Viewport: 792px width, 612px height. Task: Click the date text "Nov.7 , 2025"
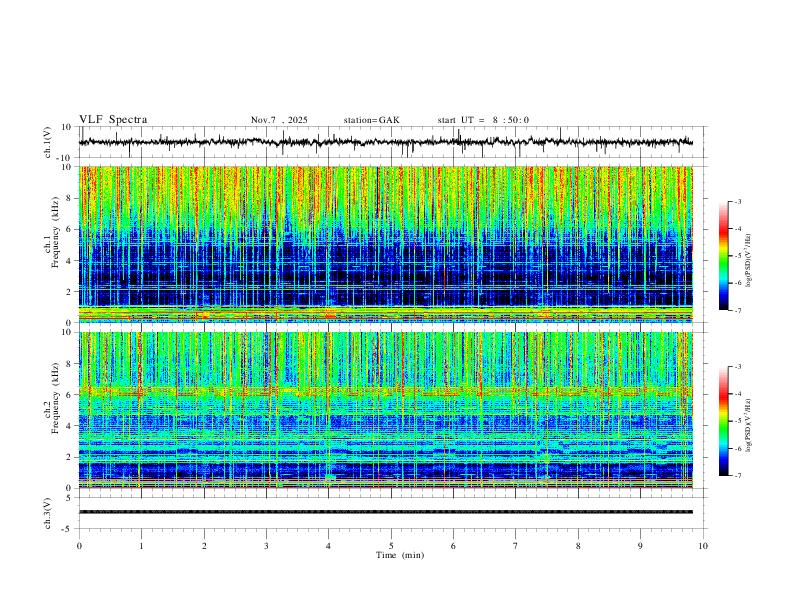coord(279,120)
